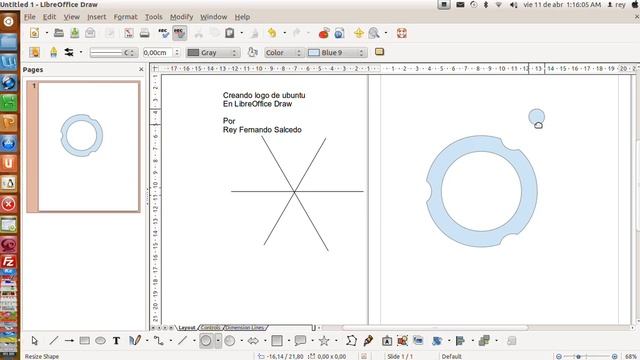Select the Connector tool
The image size is (640, 360).
(x=159, y=340)
